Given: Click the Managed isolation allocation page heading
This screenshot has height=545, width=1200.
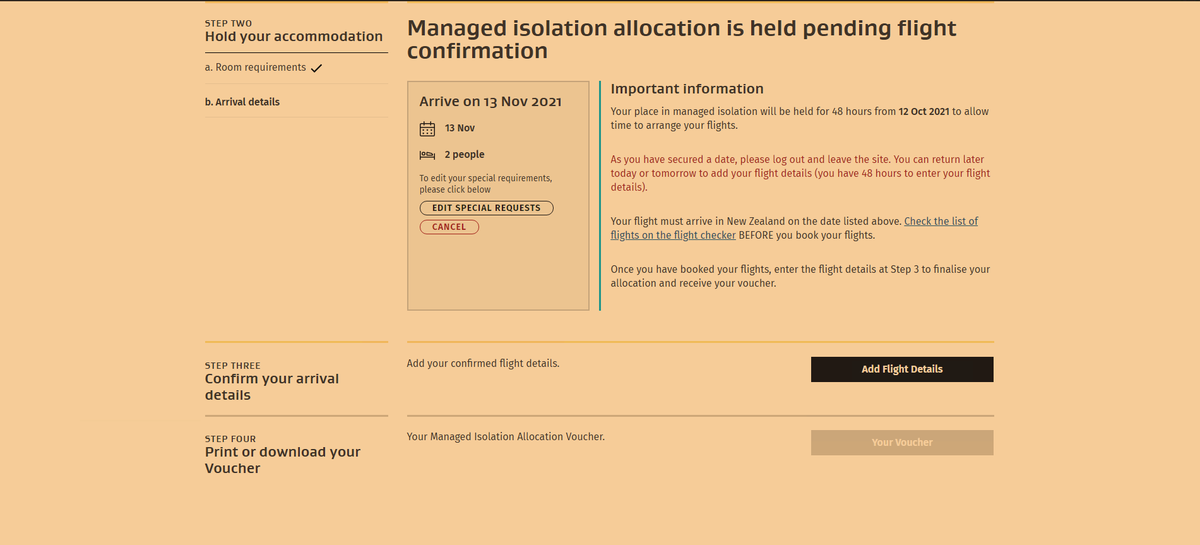Looking at the screenshot, I should (682, 39).
